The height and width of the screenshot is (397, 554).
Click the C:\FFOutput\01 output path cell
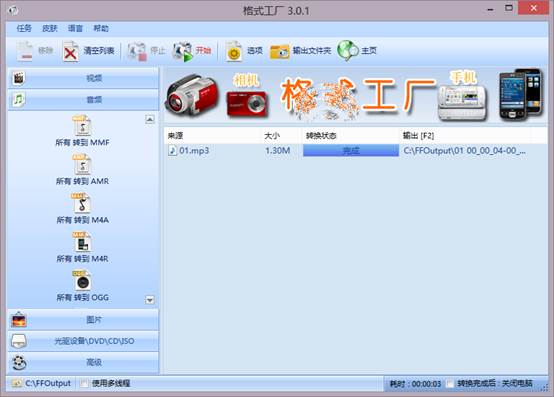(x=465, y=151)
